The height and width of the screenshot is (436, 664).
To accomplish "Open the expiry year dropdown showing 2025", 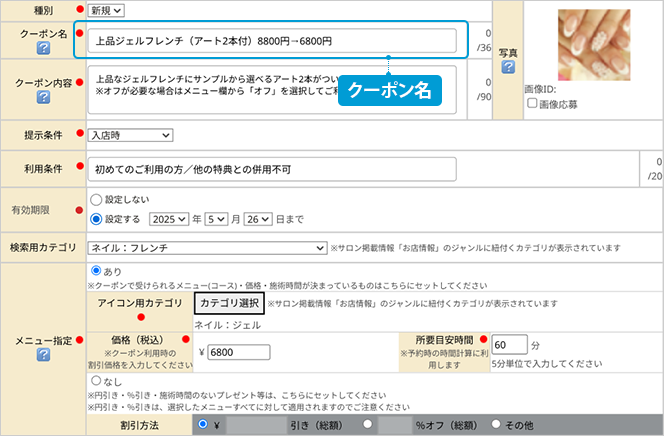I will [x=170, y=218].
